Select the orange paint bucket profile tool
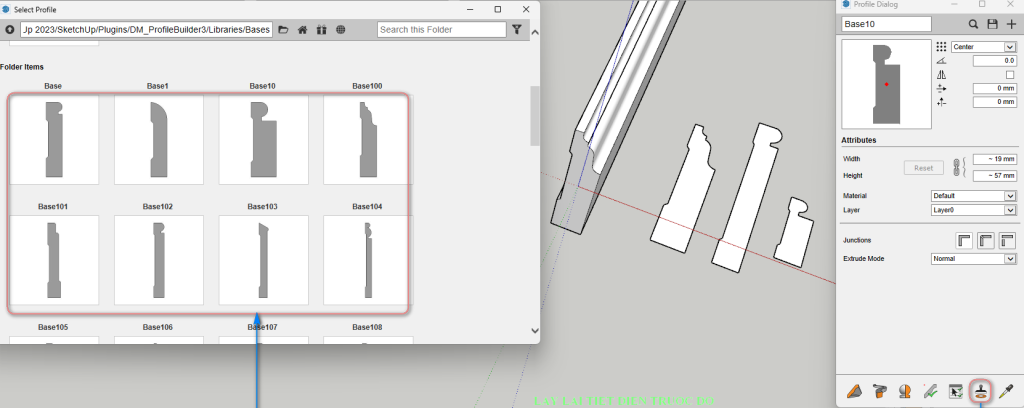 [x=880, y=391]
